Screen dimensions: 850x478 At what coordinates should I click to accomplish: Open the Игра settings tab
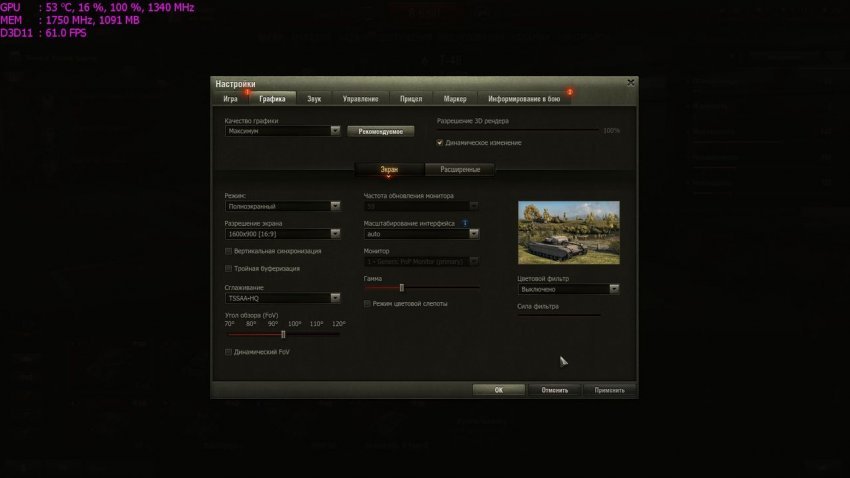pos(230,99)
